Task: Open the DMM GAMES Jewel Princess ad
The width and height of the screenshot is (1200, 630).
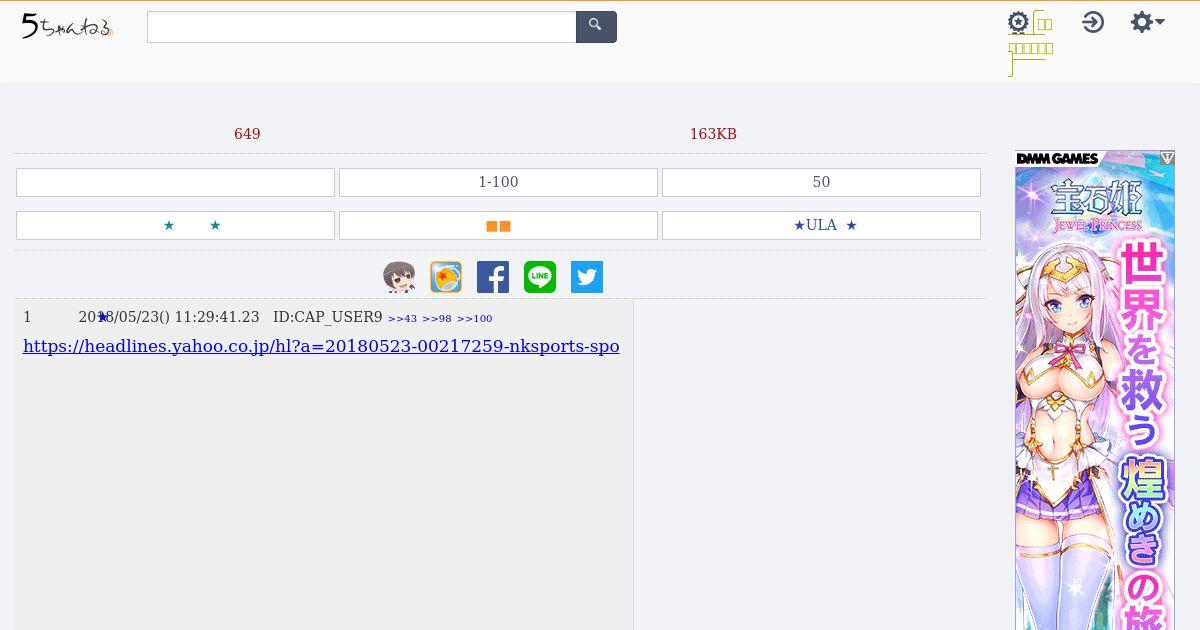Action: [x=1095, y=390]
